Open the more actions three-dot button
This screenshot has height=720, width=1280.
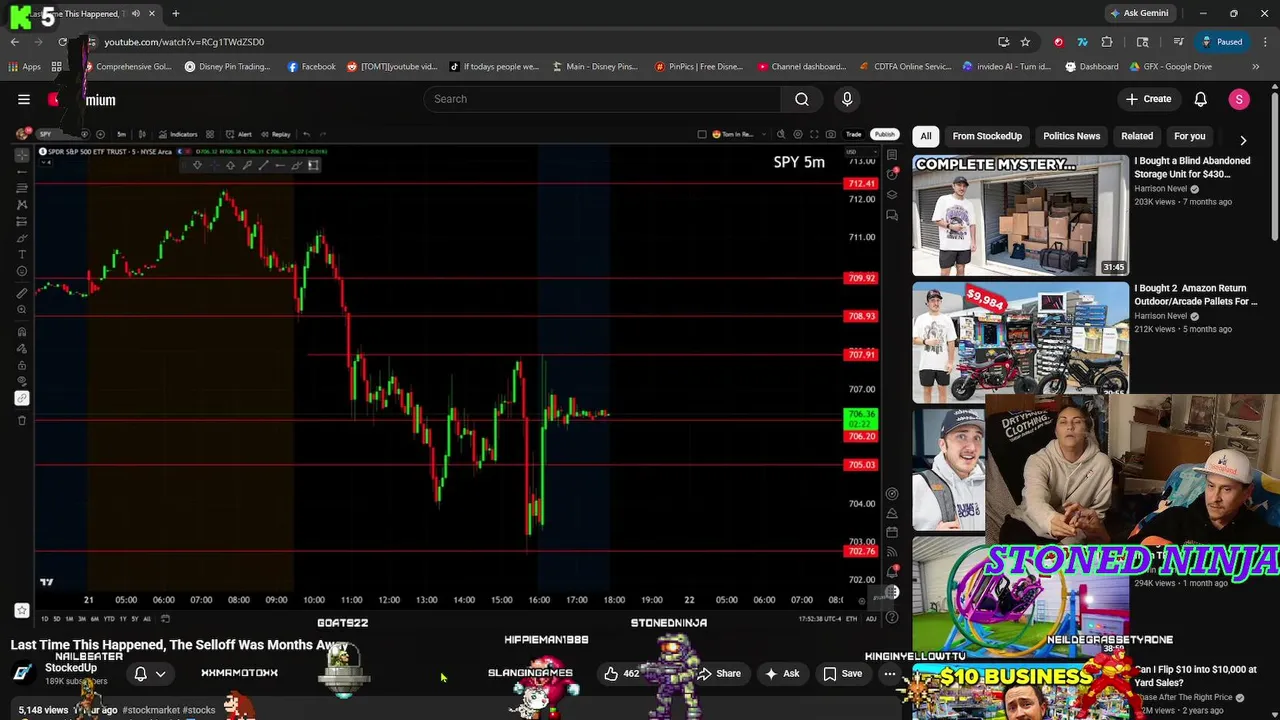(889, 674)
